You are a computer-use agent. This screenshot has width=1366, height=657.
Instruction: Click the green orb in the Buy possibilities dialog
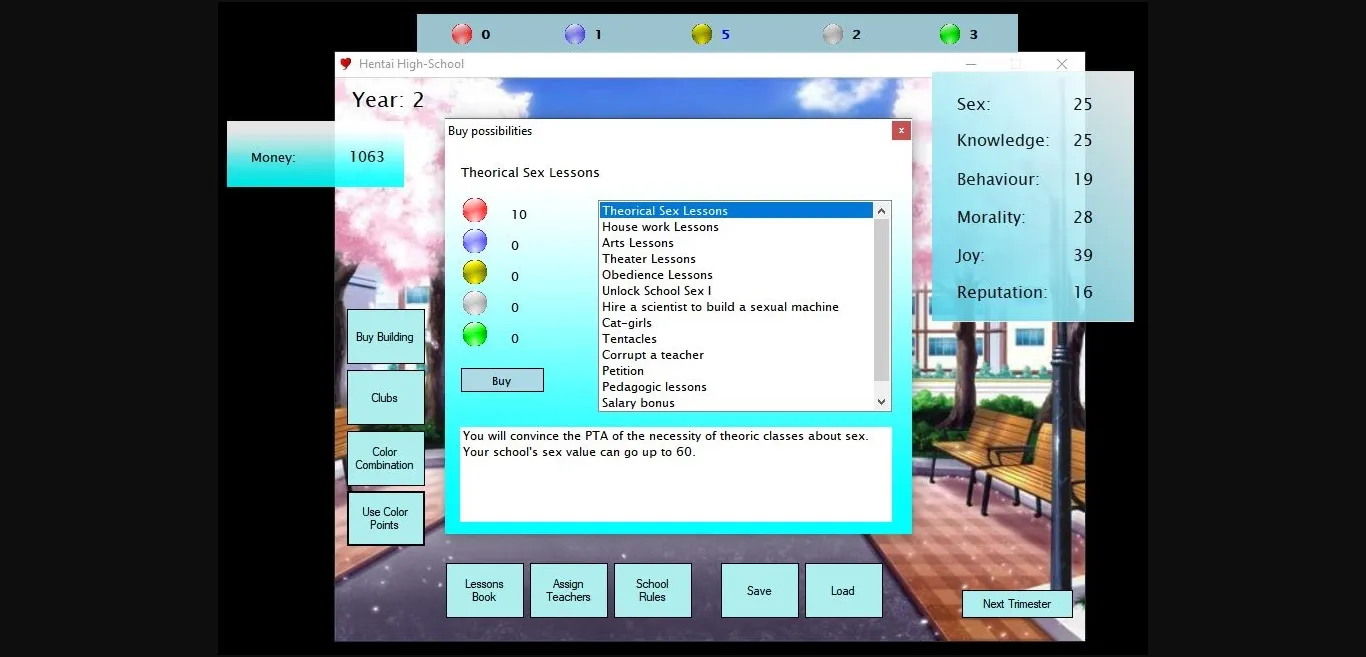[474, 334]
